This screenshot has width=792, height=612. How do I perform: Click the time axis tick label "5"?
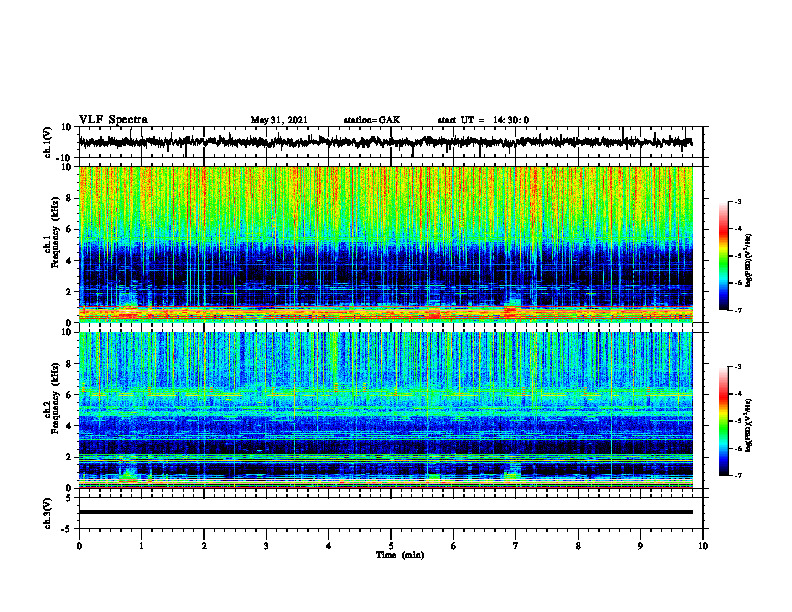391,546
